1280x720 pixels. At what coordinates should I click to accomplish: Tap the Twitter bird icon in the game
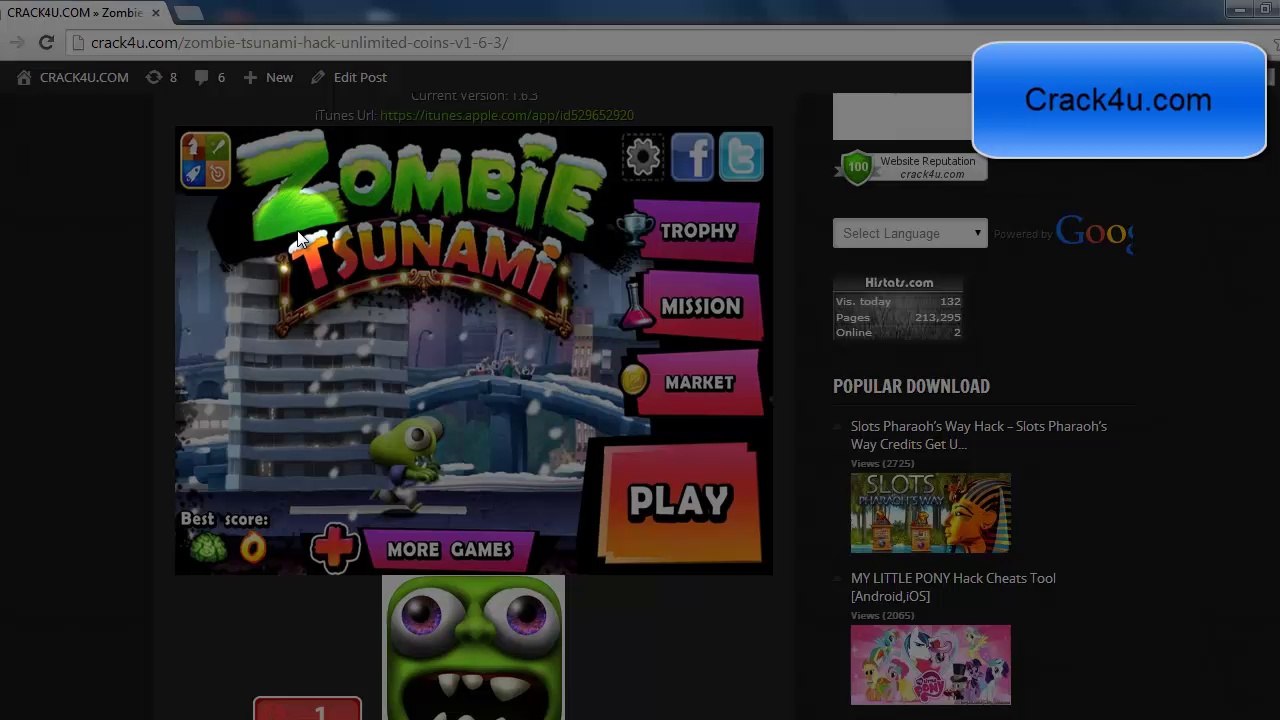pyautogui.click(x=741, y=157)
